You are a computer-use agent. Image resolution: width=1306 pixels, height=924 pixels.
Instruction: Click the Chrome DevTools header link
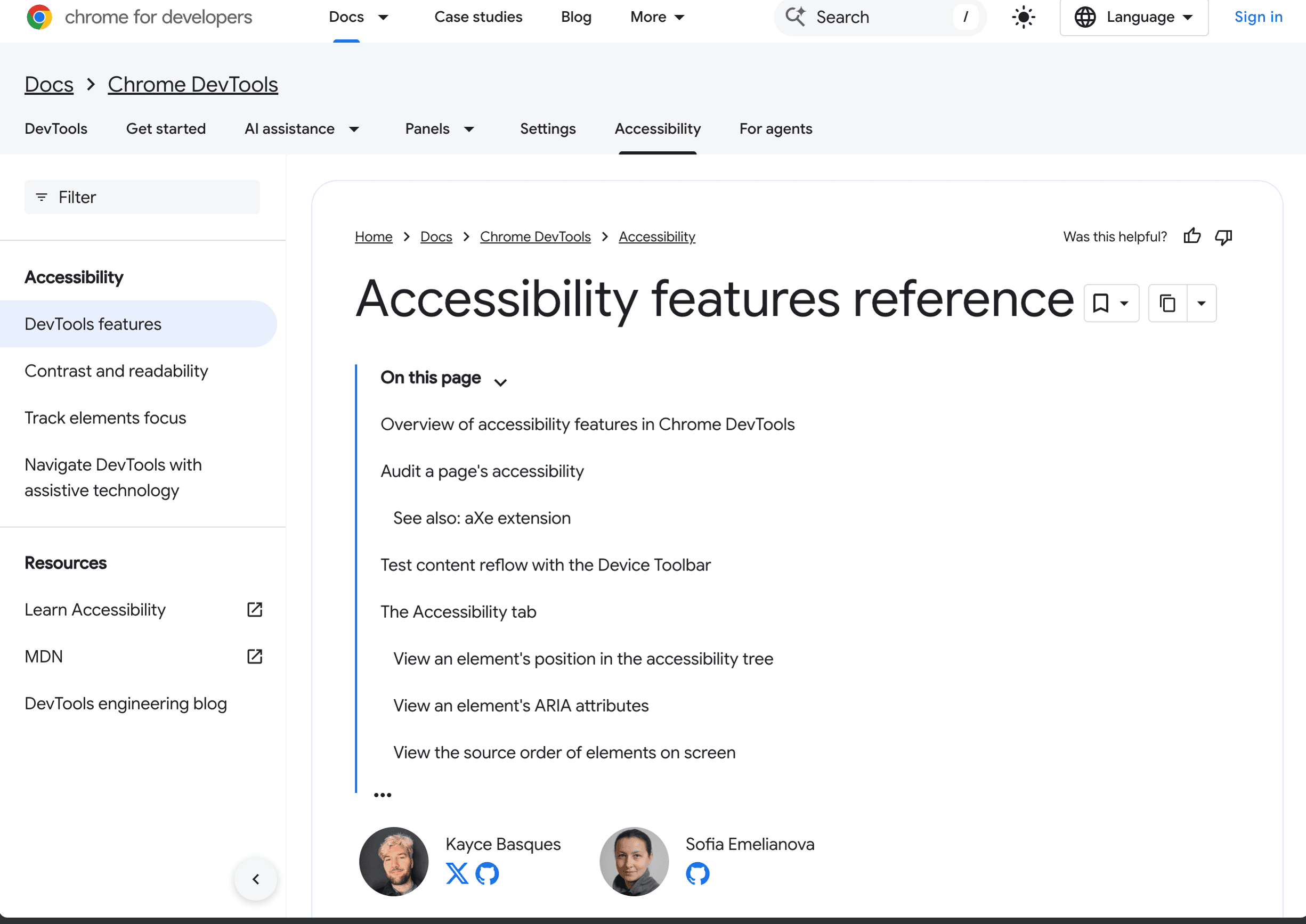(193, 84)
